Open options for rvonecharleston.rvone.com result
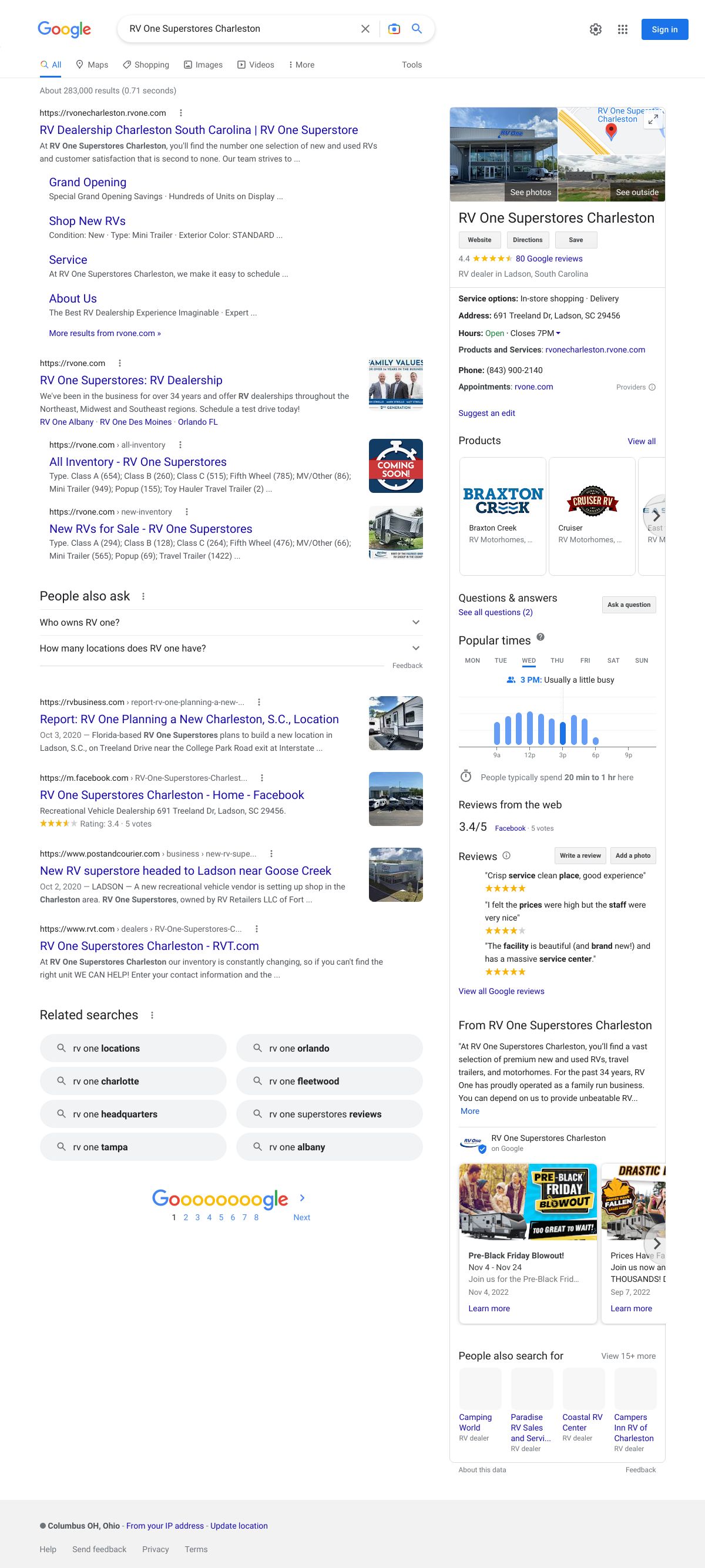Viewport: 705px width, 1568px height. (x=181, y=113)
